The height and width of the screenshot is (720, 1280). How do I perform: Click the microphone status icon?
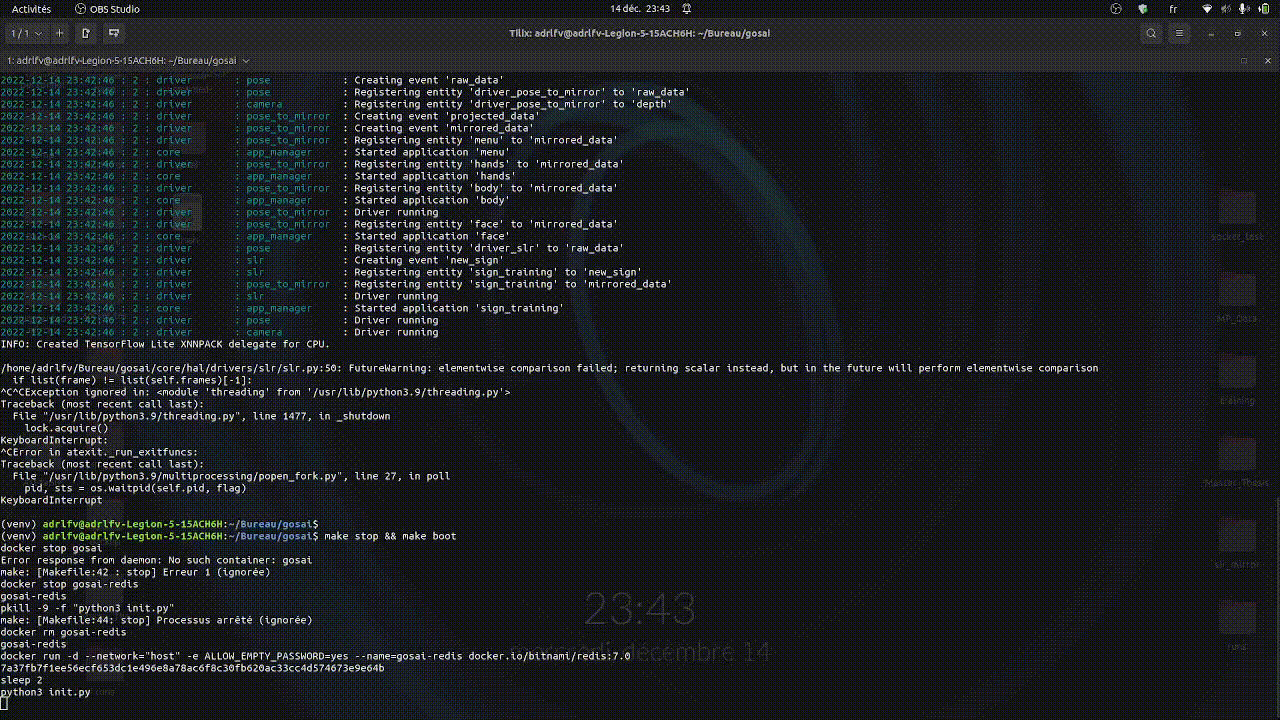point(1243,9)
